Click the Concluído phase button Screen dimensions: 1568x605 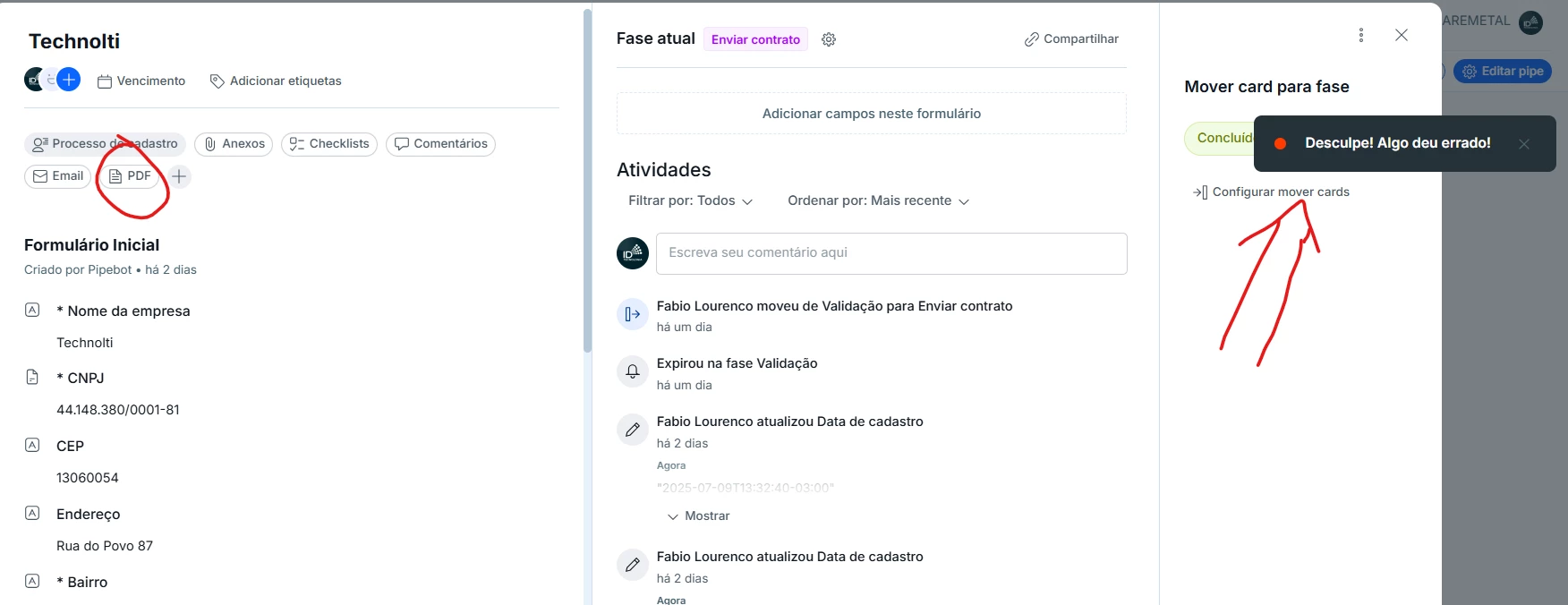[1221, 139]
